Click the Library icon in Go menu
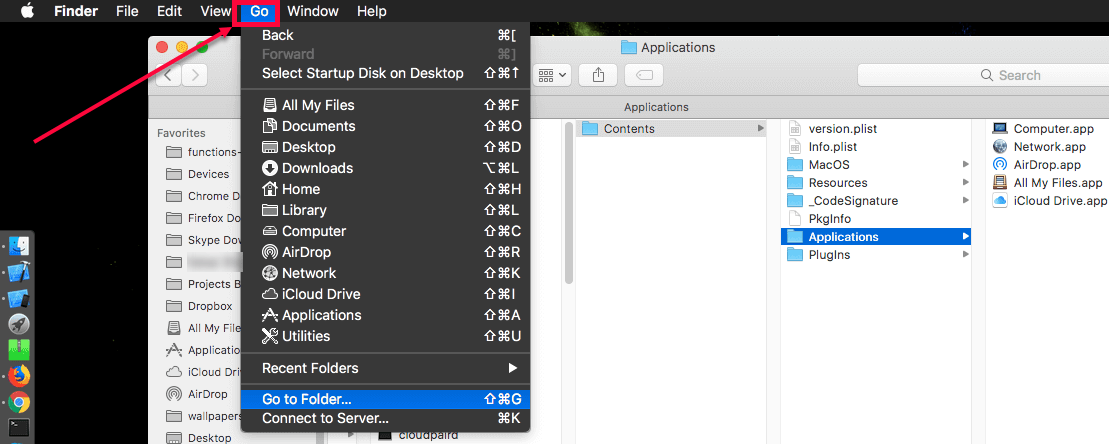The height and width of the screenshot is (445, 1109). 269,210
